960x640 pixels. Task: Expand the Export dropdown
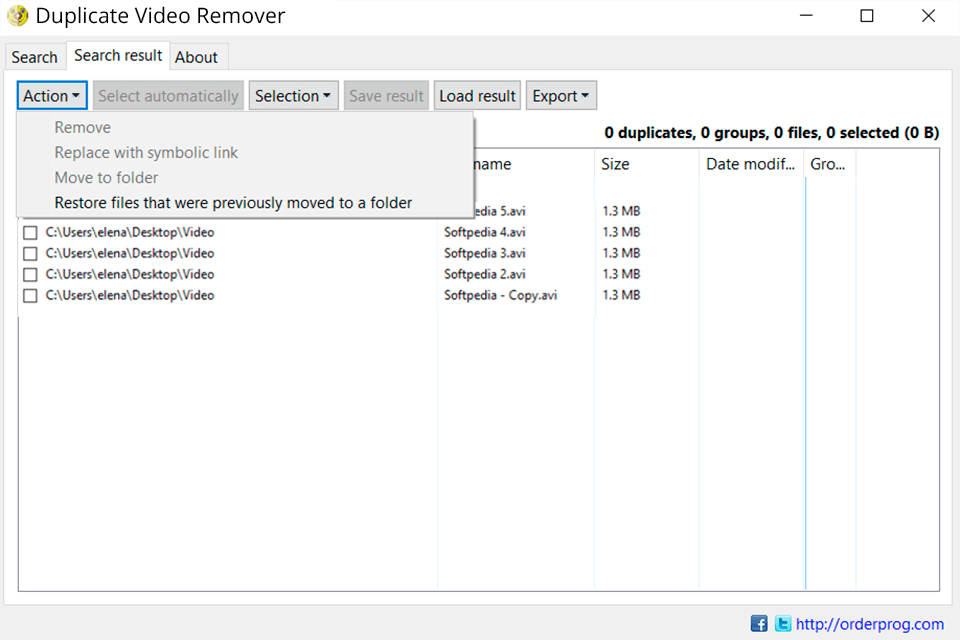click(x=561, y=95)
